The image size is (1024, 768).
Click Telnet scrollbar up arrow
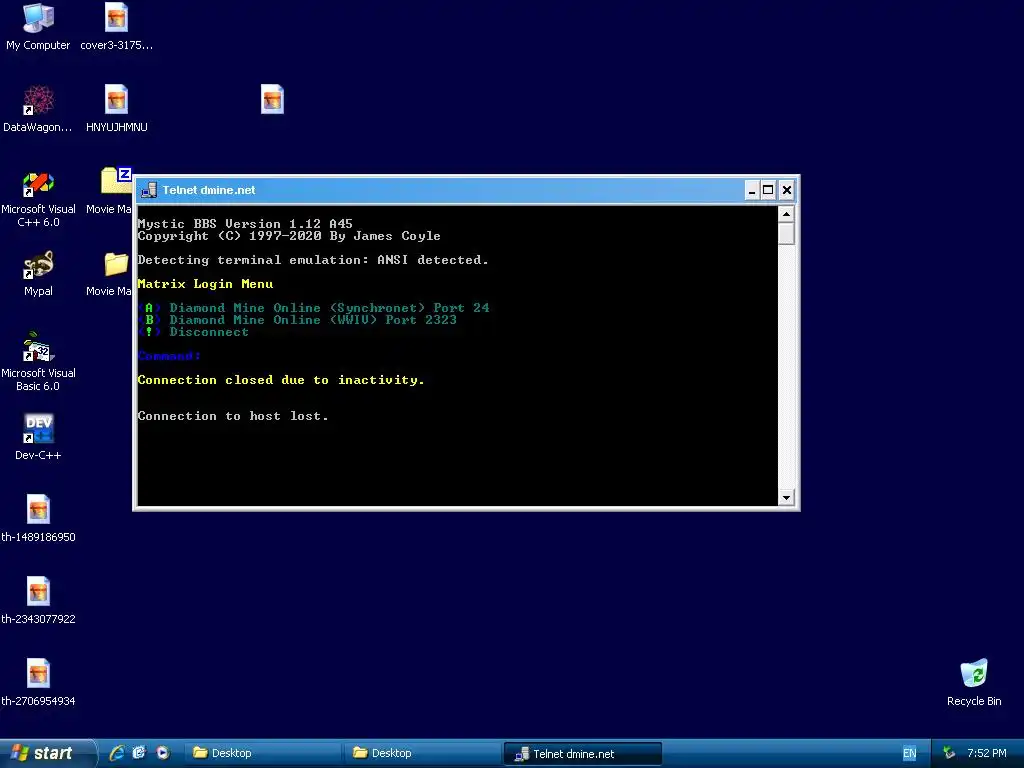pyautogui.click(x=786, y=214)
